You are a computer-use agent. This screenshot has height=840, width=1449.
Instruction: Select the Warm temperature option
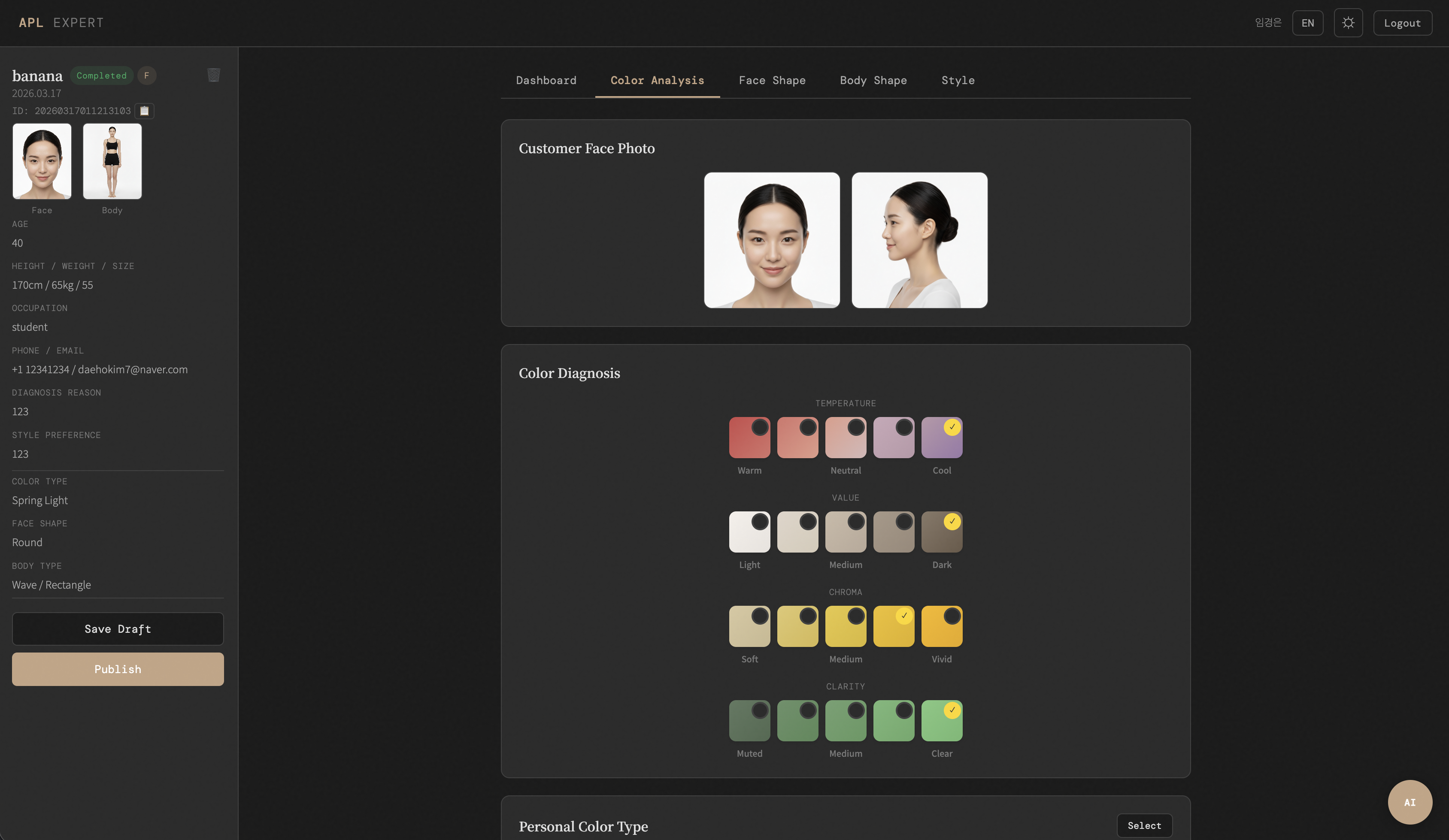coord(749,438)
